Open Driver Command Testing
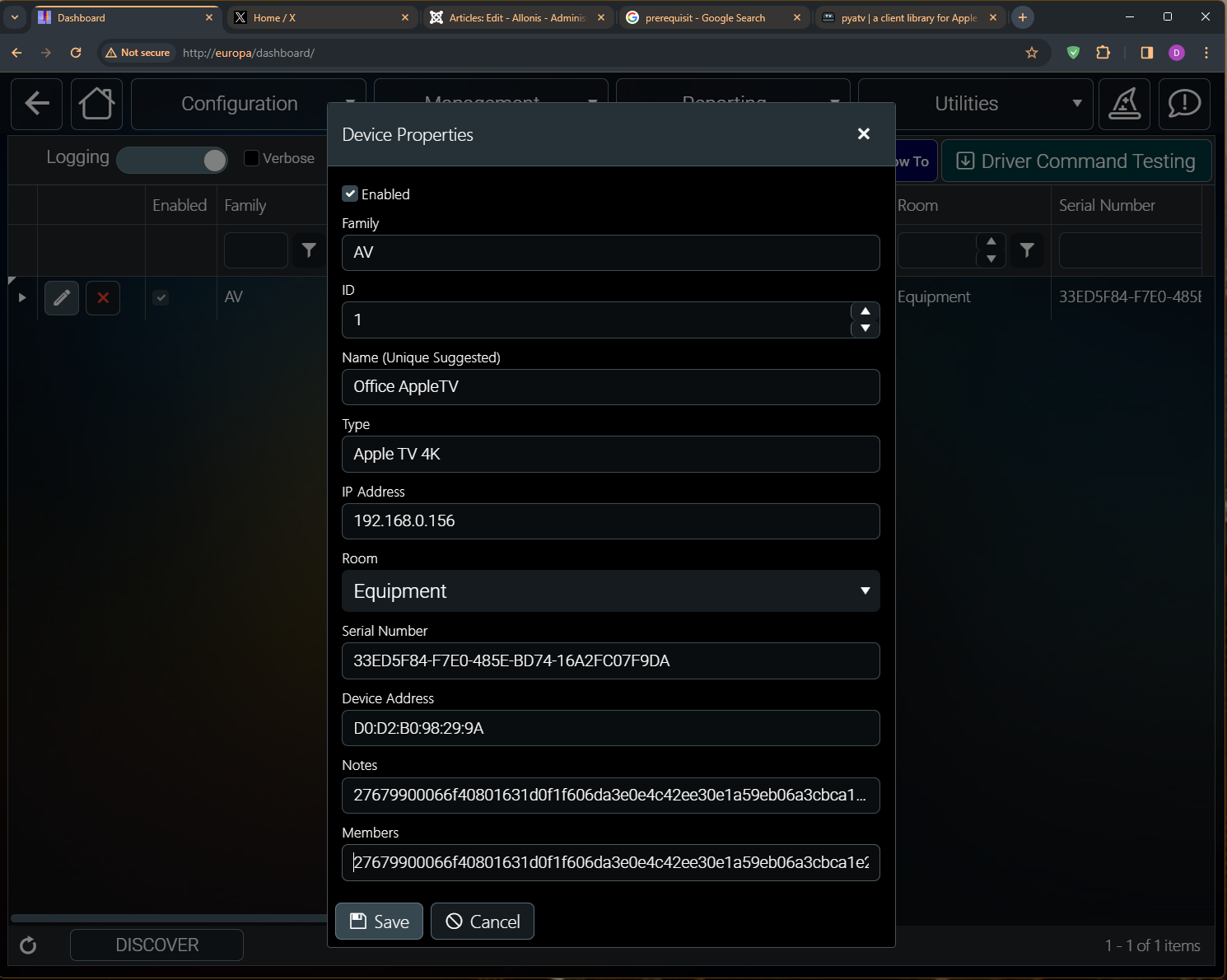This screenshot has height=980, width=1227. coord(1076,161)
